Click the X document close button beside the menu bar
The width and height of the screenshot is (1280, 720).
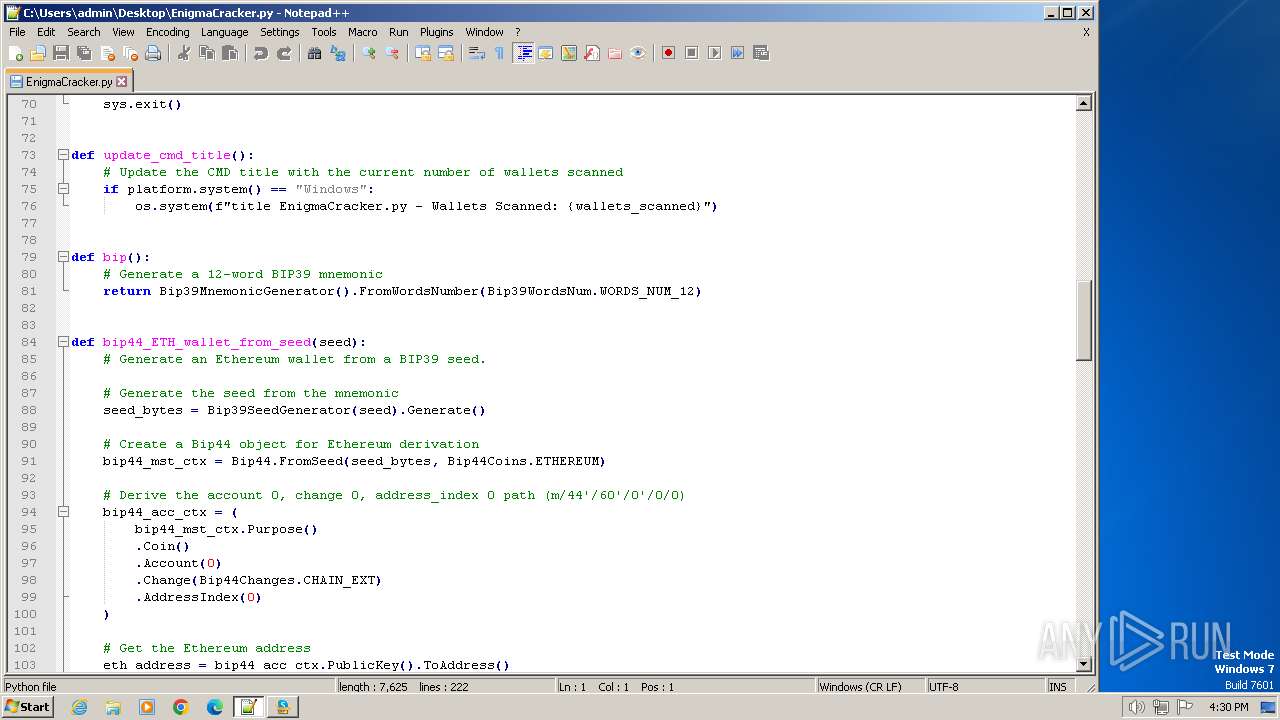1086,32
